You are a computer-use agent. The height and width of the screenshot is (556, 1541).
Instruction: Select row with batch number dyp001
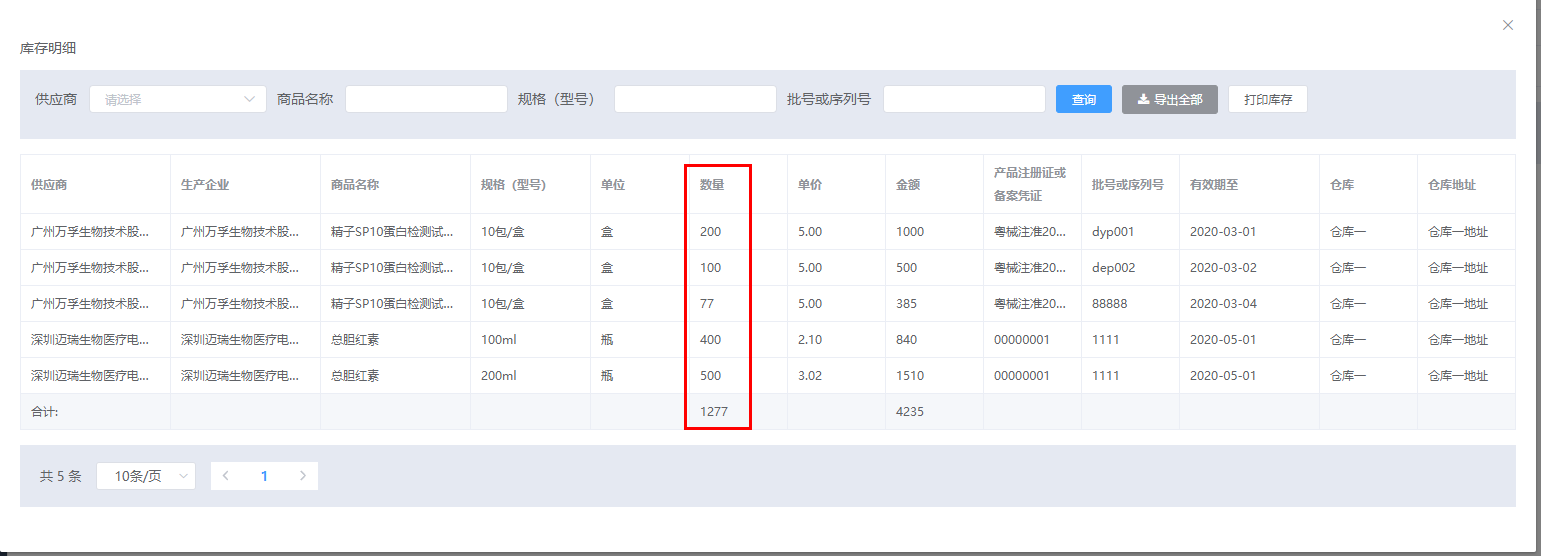(x=1113, y=232)
